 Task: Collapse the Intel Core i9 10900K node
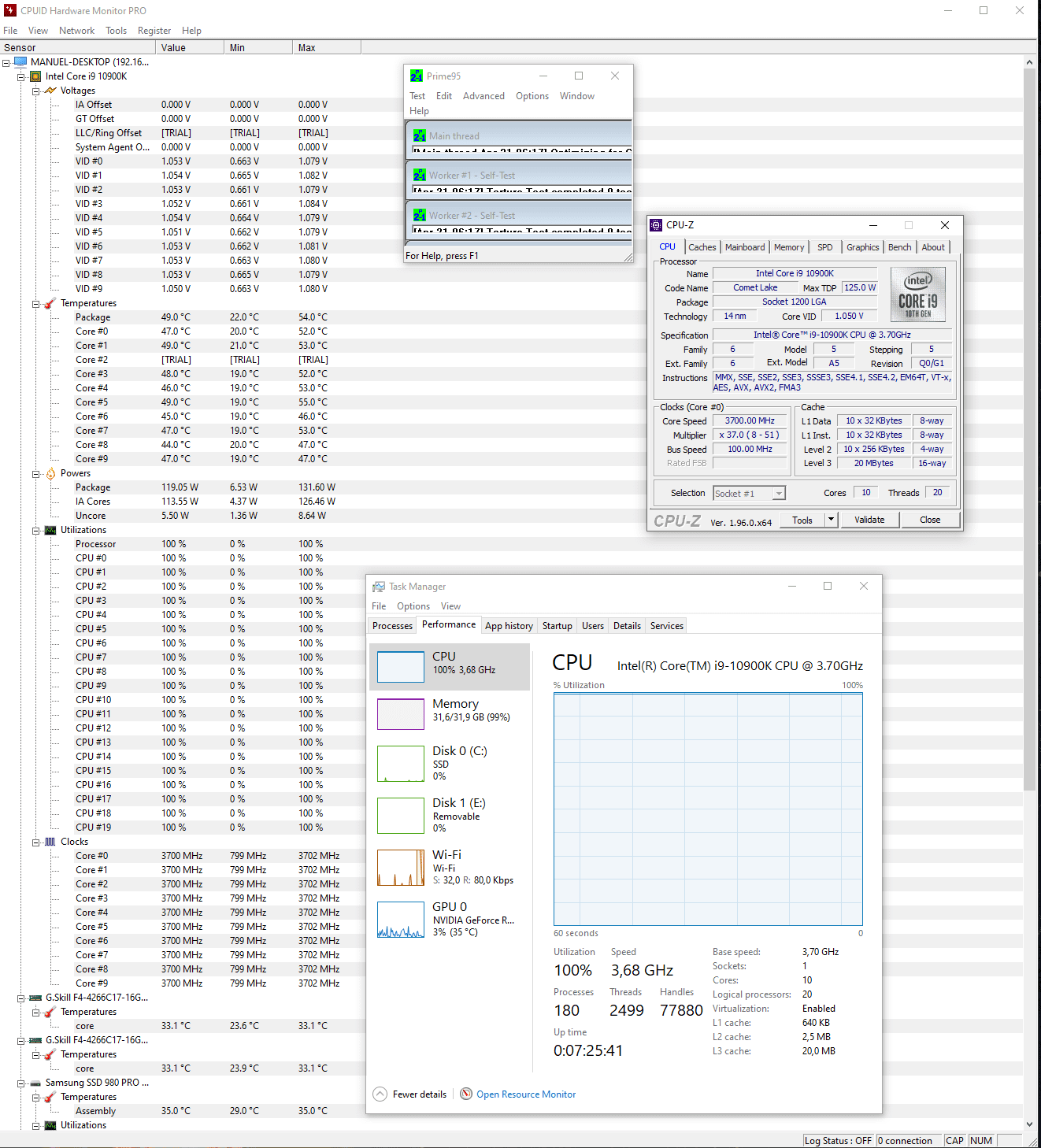[x=21, y=76]
